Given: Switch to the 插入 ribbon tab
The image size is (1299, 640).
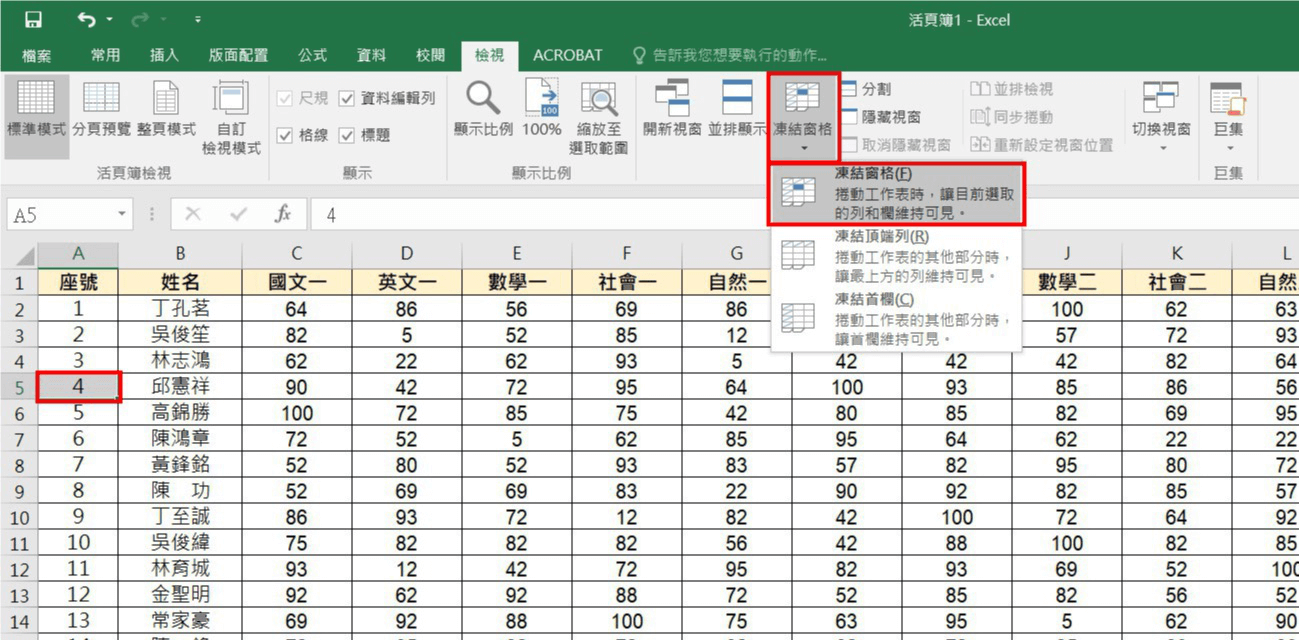Looking at the screenshot, I should pyautogui.click(x=164, y=56).
